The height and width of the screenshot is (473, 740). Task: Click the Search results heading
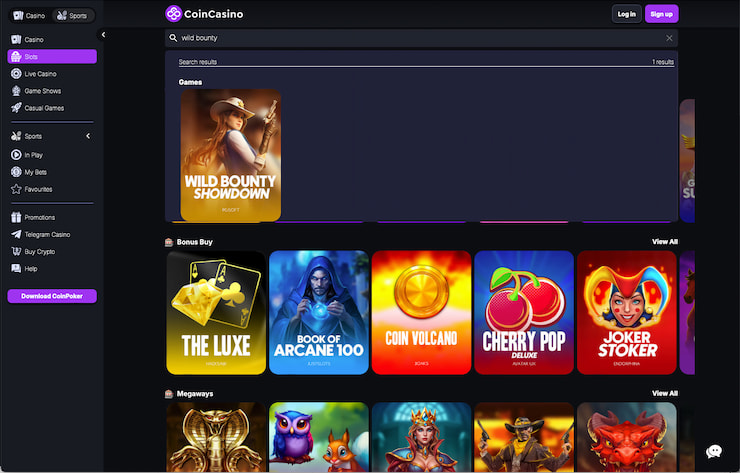(x=198, y=62)
